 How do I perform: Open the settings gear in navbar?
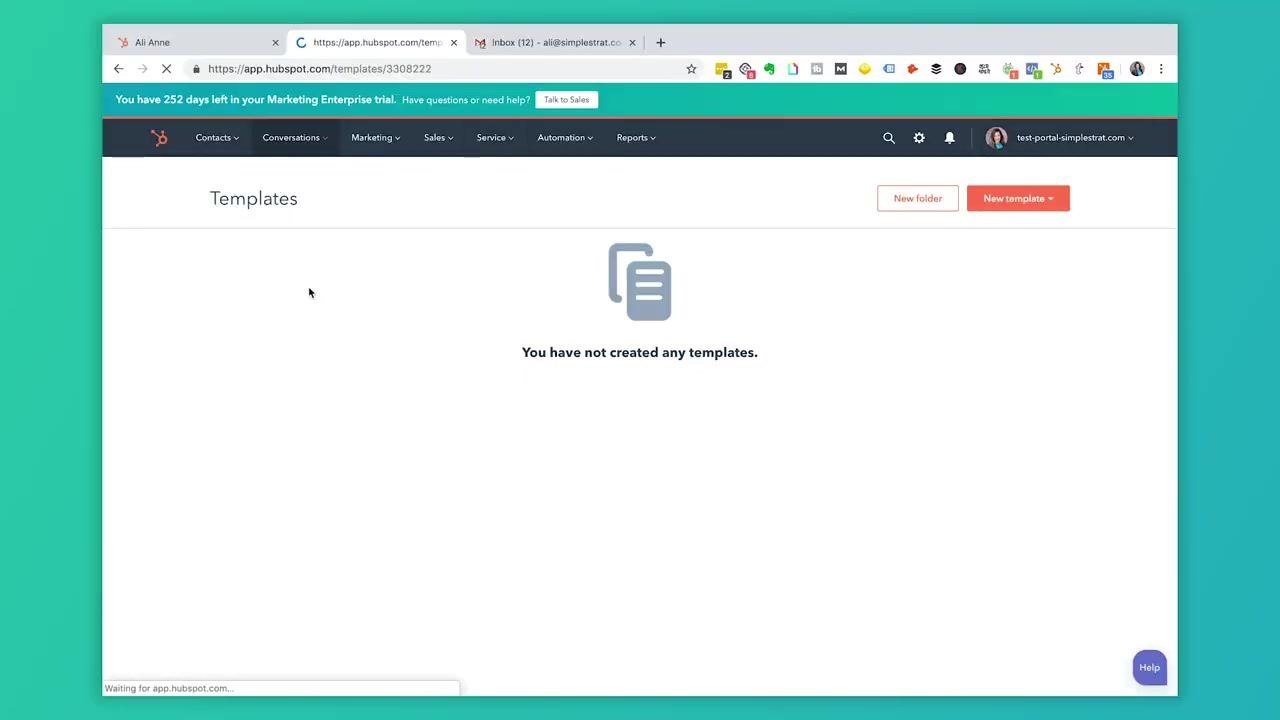919,138
